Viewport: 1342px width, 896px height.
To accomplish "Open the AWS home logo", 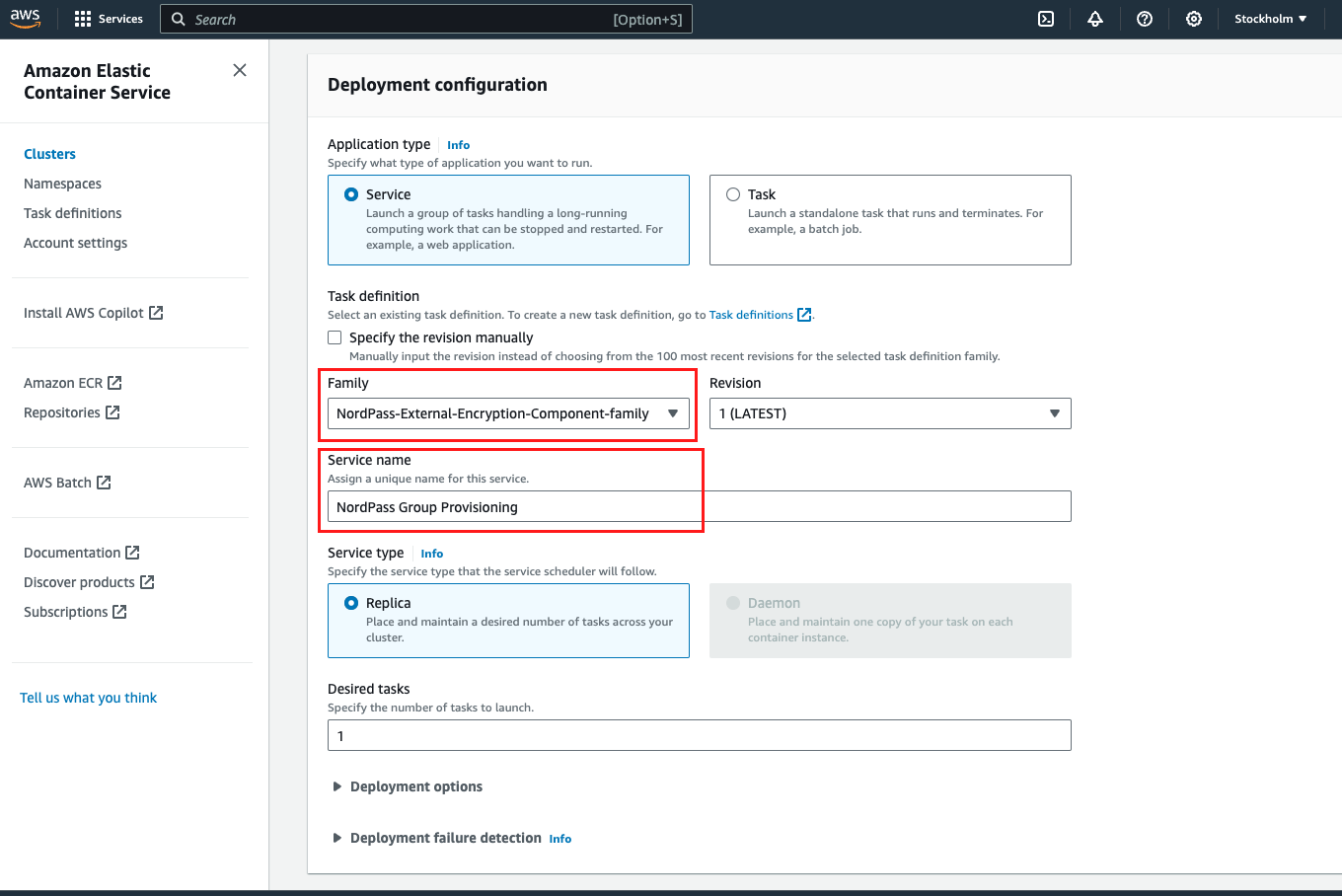I will point(26,19).
